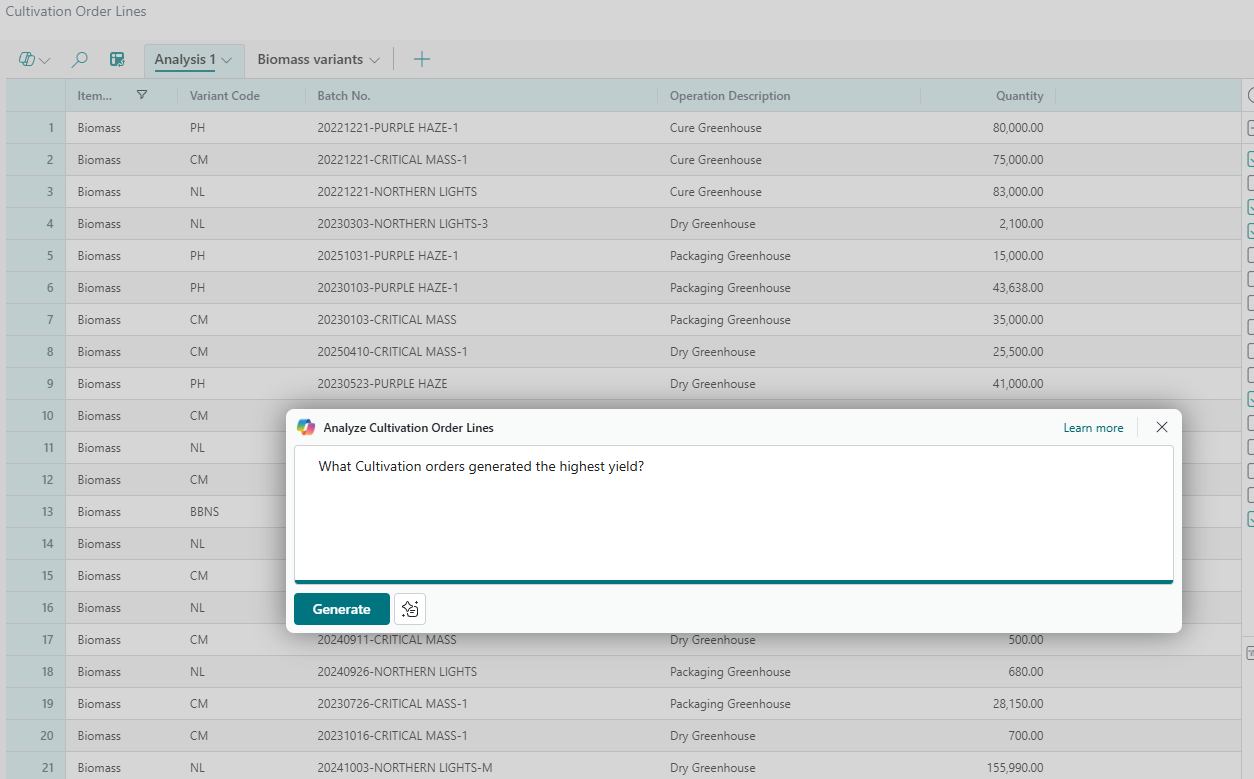The image size is (1254, 779).
Task: Select batch 20230103-CRITICAL MASS cell
Action: pos(387,320)
